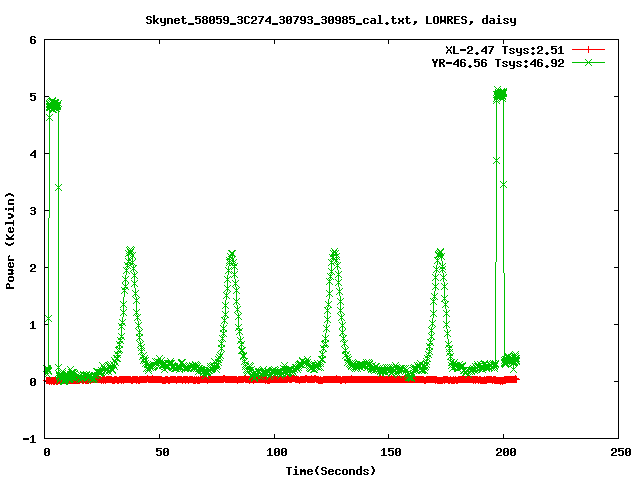This screenshot has height=480, width=640.
Task: Click the y-axis tick label 5
Action: [x=33, y=97]
